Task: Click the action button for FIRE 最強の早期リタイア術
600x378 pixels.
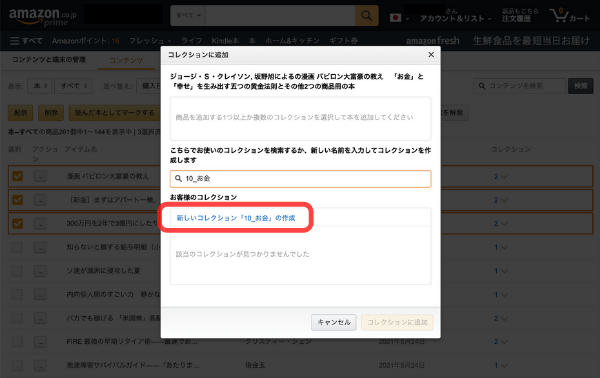Action: coord(40,342)
